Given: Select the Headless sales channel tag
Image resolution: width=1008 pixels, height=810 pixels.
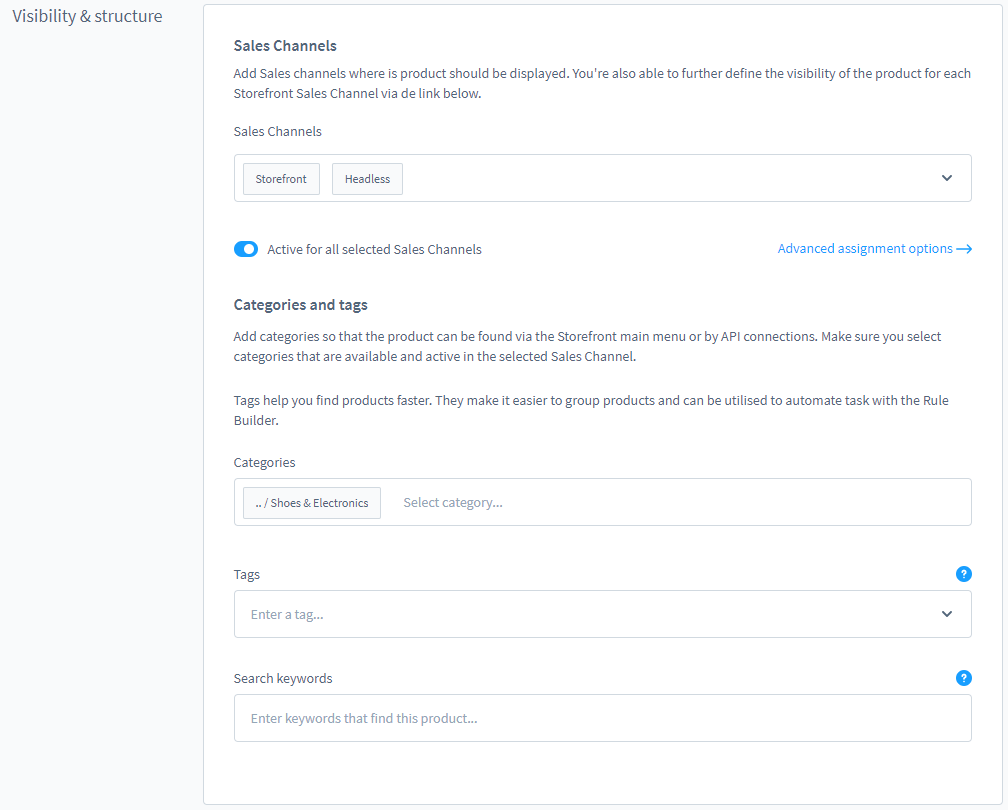Looking at the screenshot, I should point(367,179).
